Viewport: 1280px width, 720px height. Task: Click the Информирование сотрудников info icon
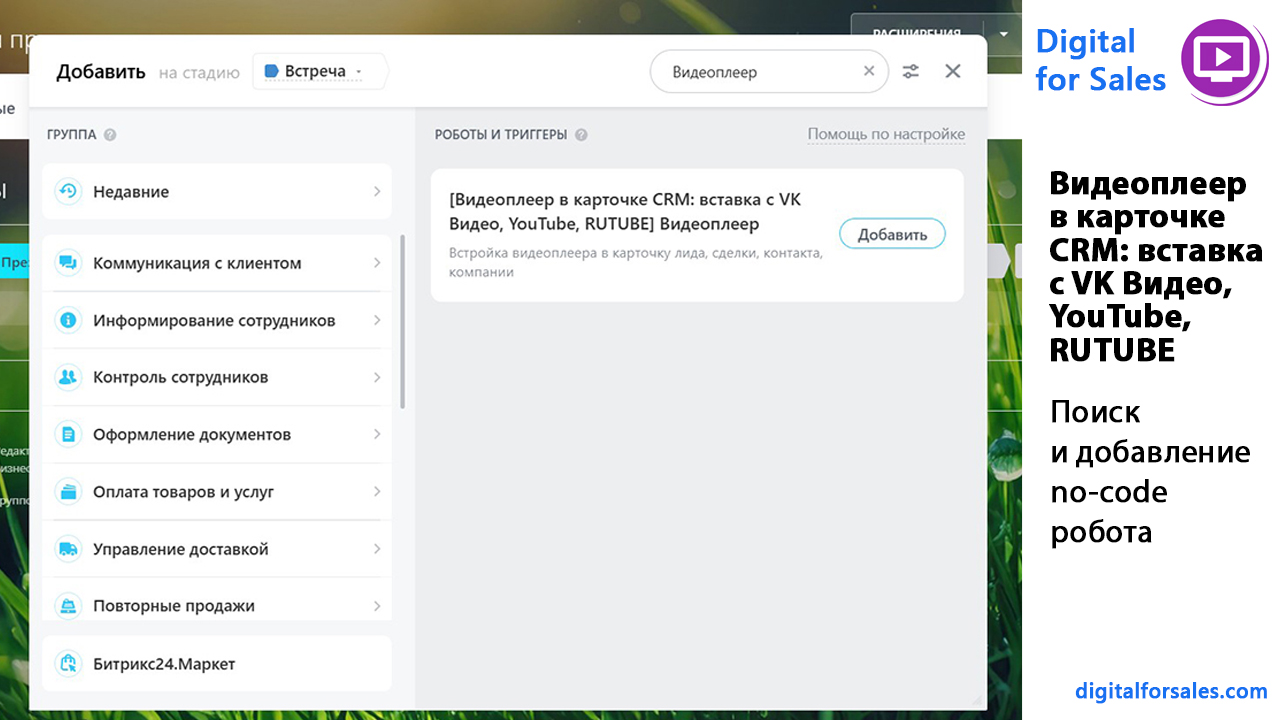[68, 320]
